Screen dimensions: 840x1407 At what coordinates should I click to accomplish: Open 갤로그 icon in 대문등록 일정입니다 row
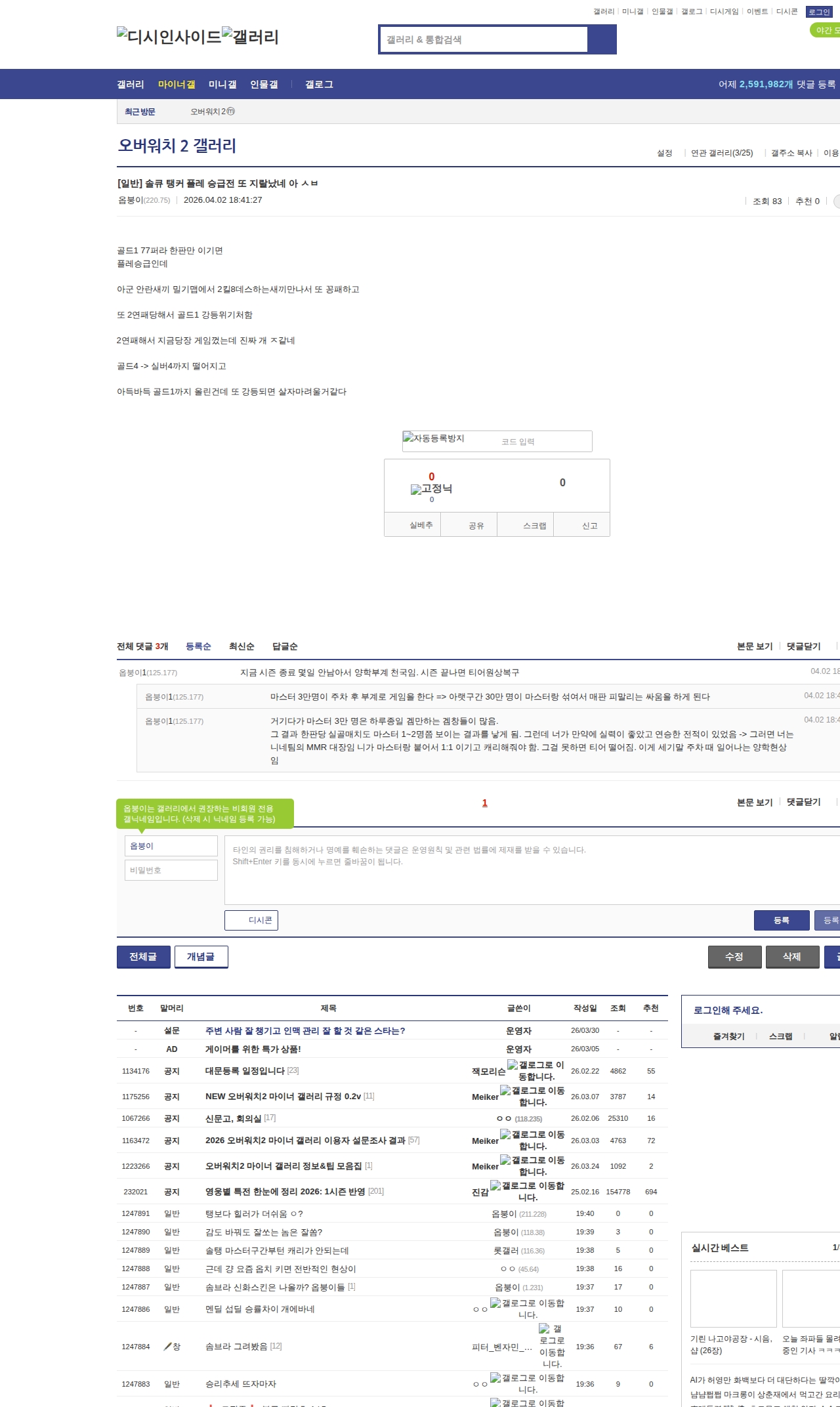coord(535,1070)
